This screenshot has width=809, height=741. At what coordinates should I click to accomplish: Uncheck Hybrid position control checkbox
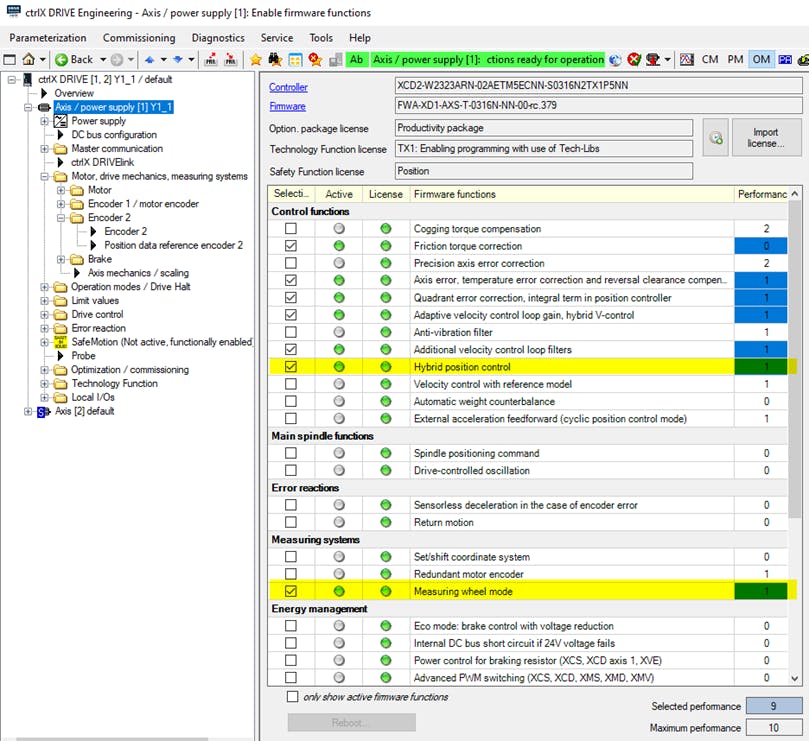(291, 367)
